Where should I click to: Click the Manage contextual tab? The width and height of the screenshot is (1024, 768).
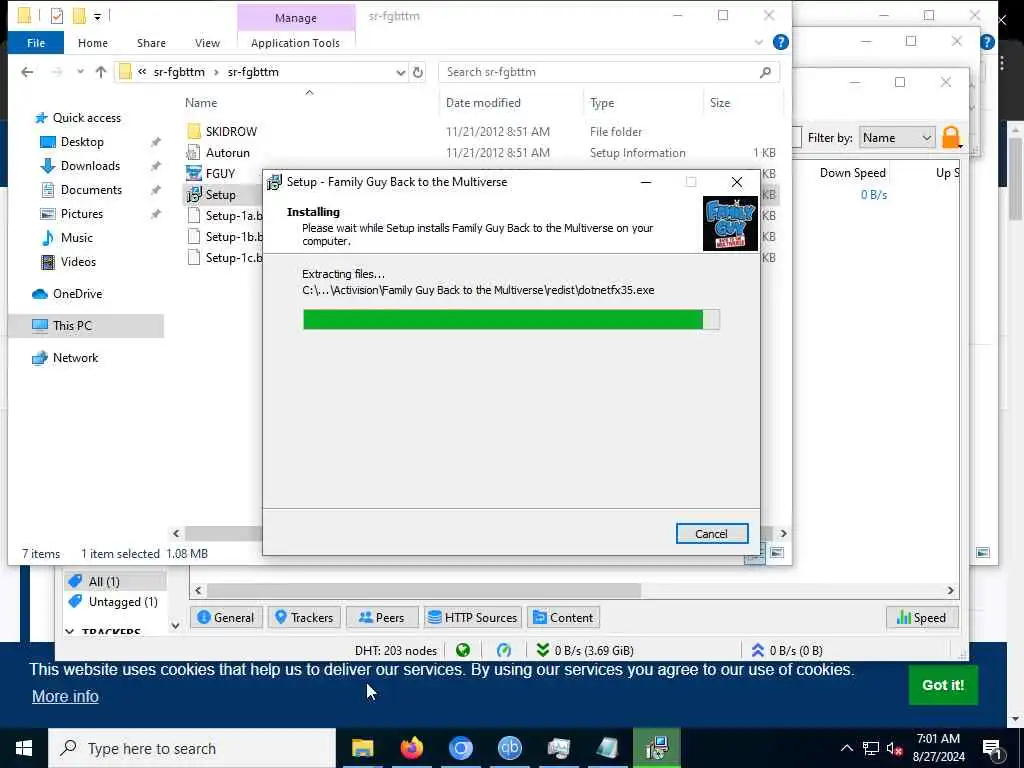pos(296,18)
